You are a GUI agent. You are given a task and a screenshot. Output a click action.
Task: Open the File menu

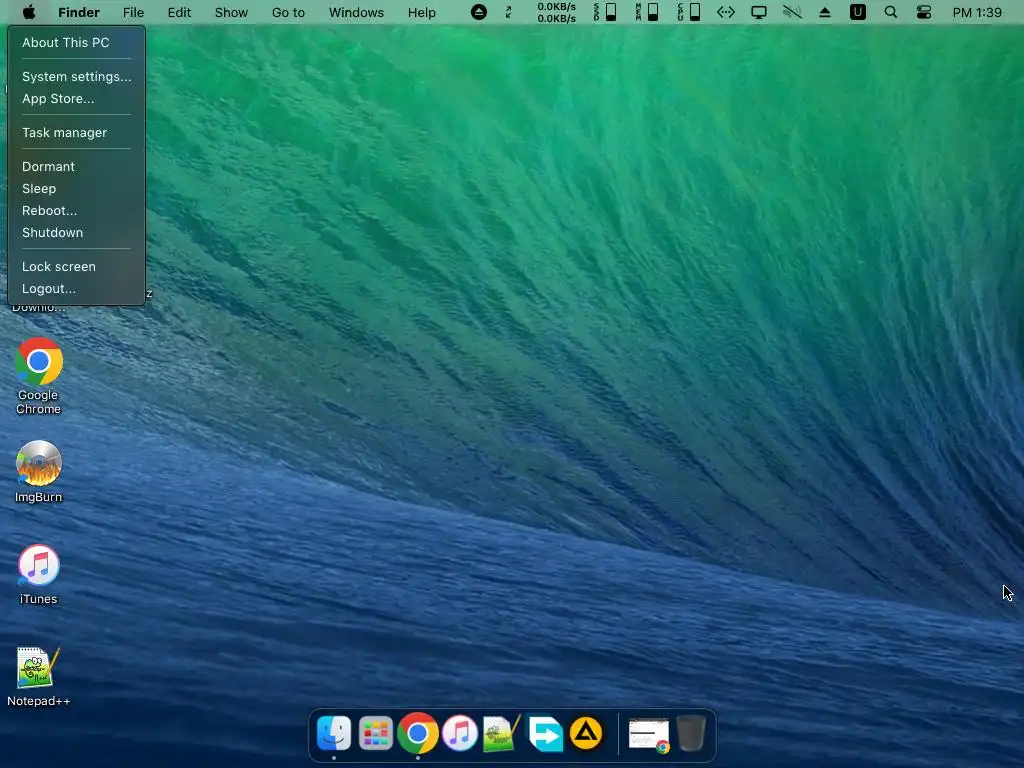(133, 12)
